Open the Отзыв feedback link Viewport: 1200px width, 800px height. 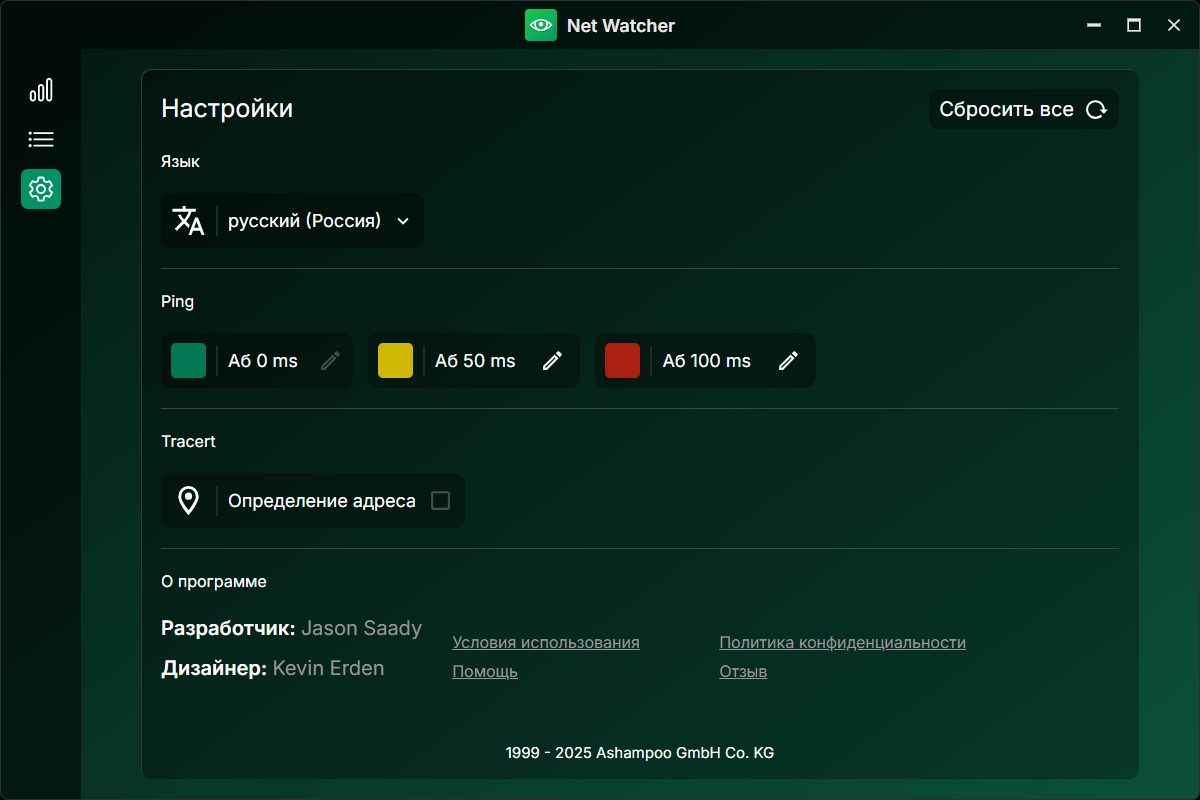click(x=743, y=672)
